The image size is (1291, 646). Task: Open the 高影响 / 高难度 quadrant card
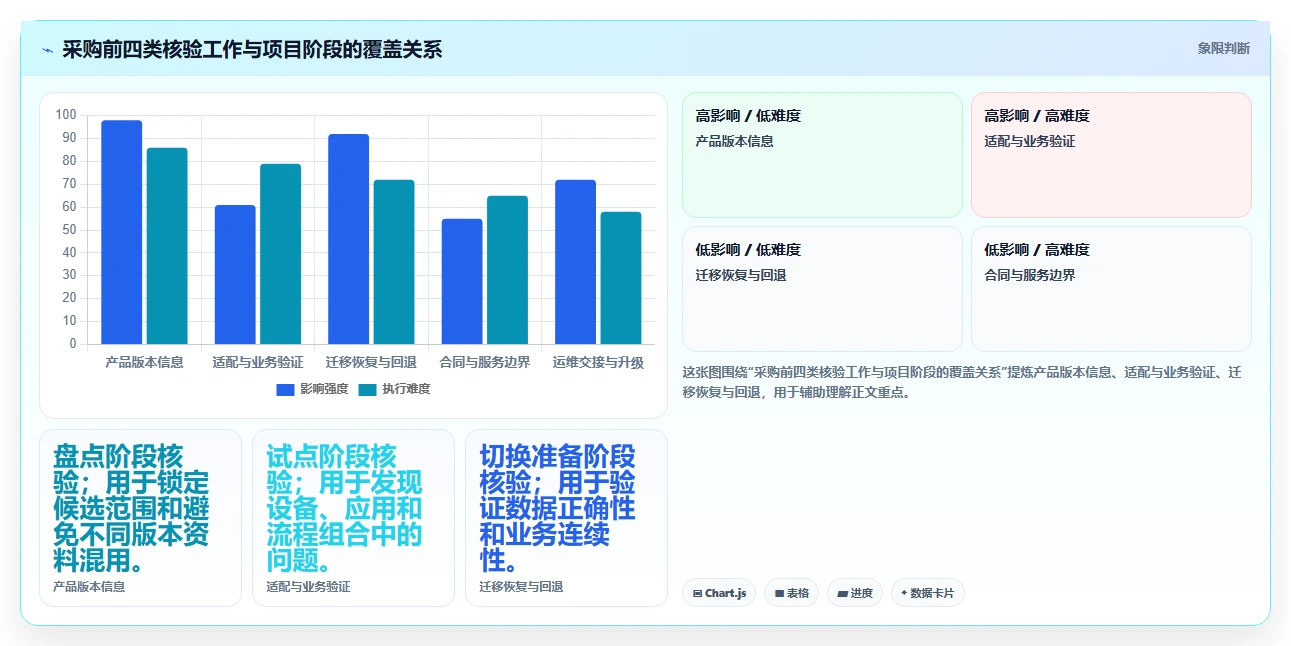[x=1111, y=155]
